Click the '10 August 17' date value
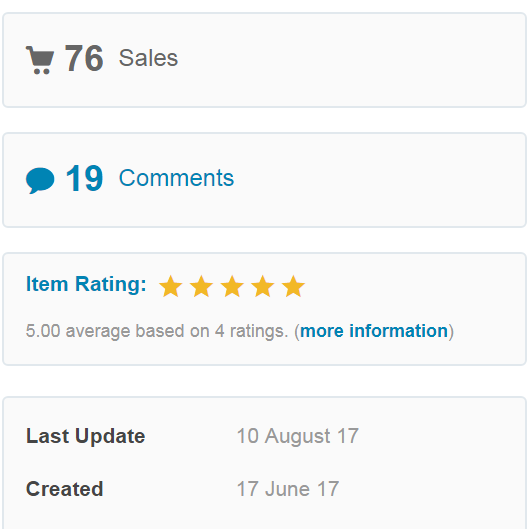Image resolution: width=528 pixels, height=529 pixels. point(298,436)
